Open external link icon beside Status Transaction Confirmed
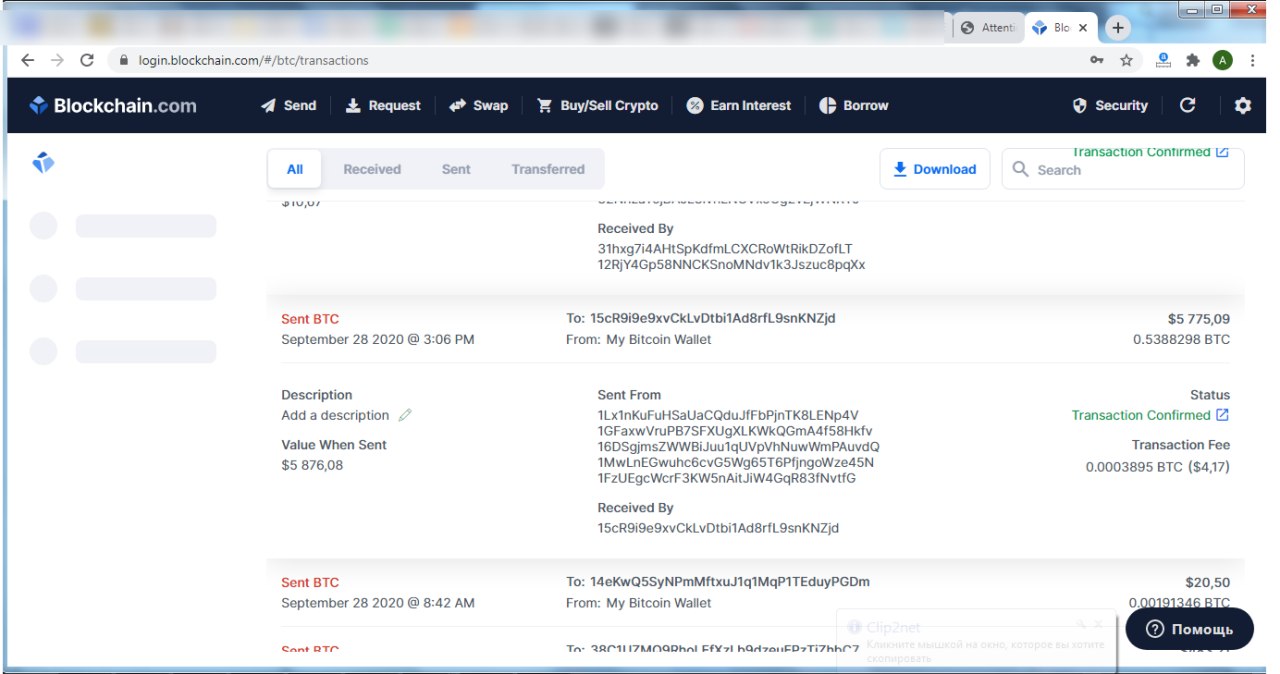1280x674 pixels. (1222, 415)
